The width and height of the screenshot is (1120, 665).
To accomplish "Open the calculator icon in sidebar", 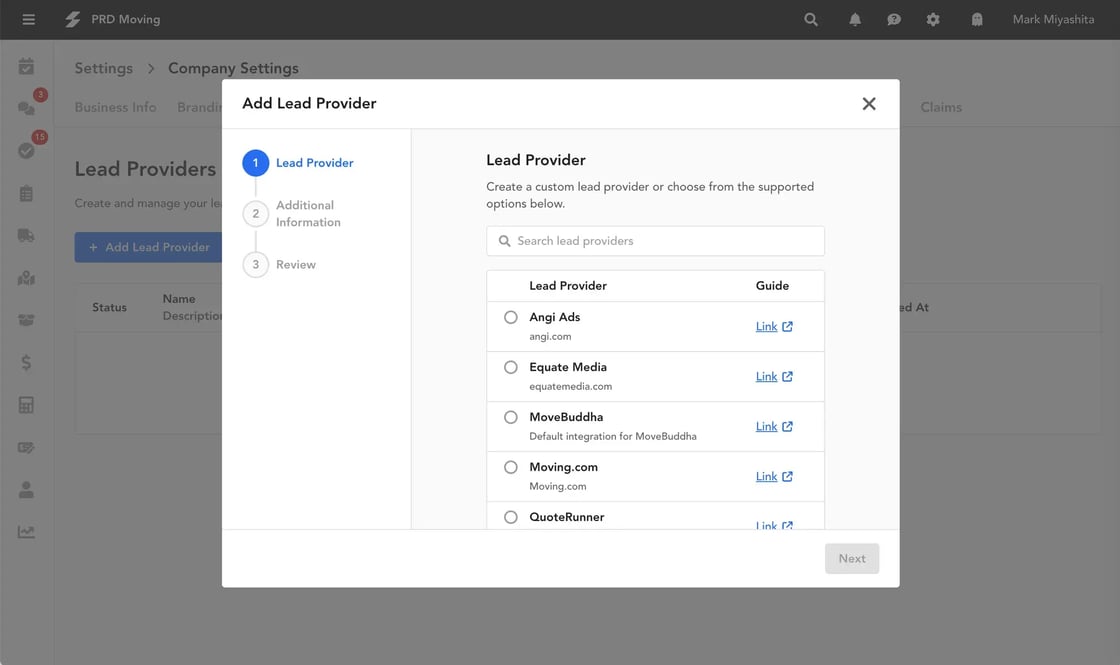I will pos(26,405).
